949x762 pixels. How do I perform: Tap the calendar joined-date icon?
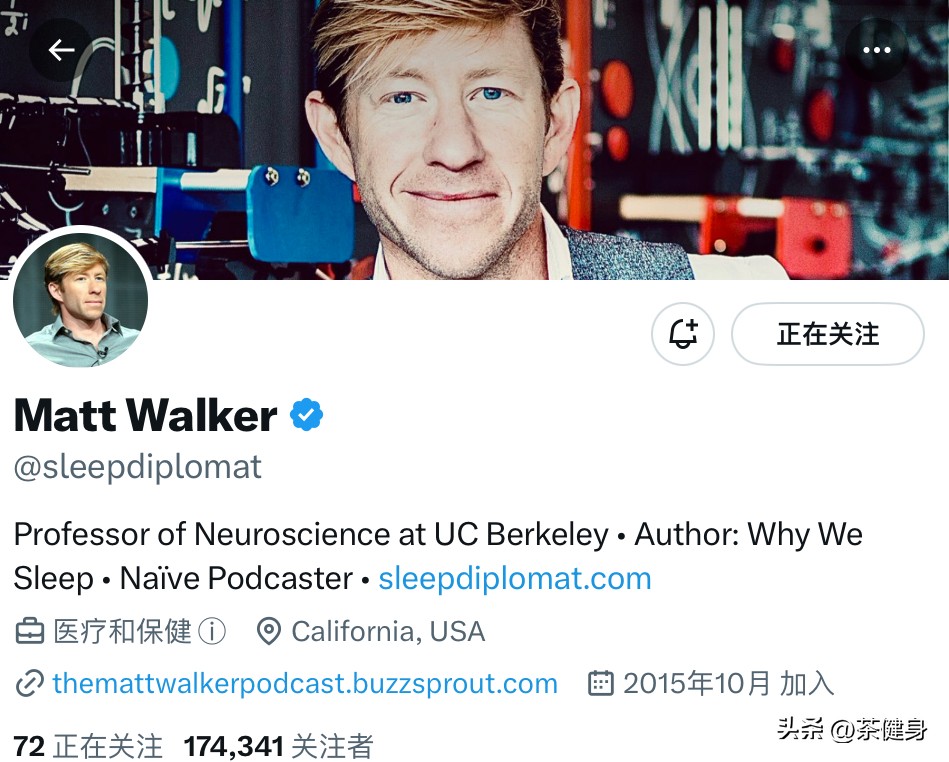(x=601, y=683)
